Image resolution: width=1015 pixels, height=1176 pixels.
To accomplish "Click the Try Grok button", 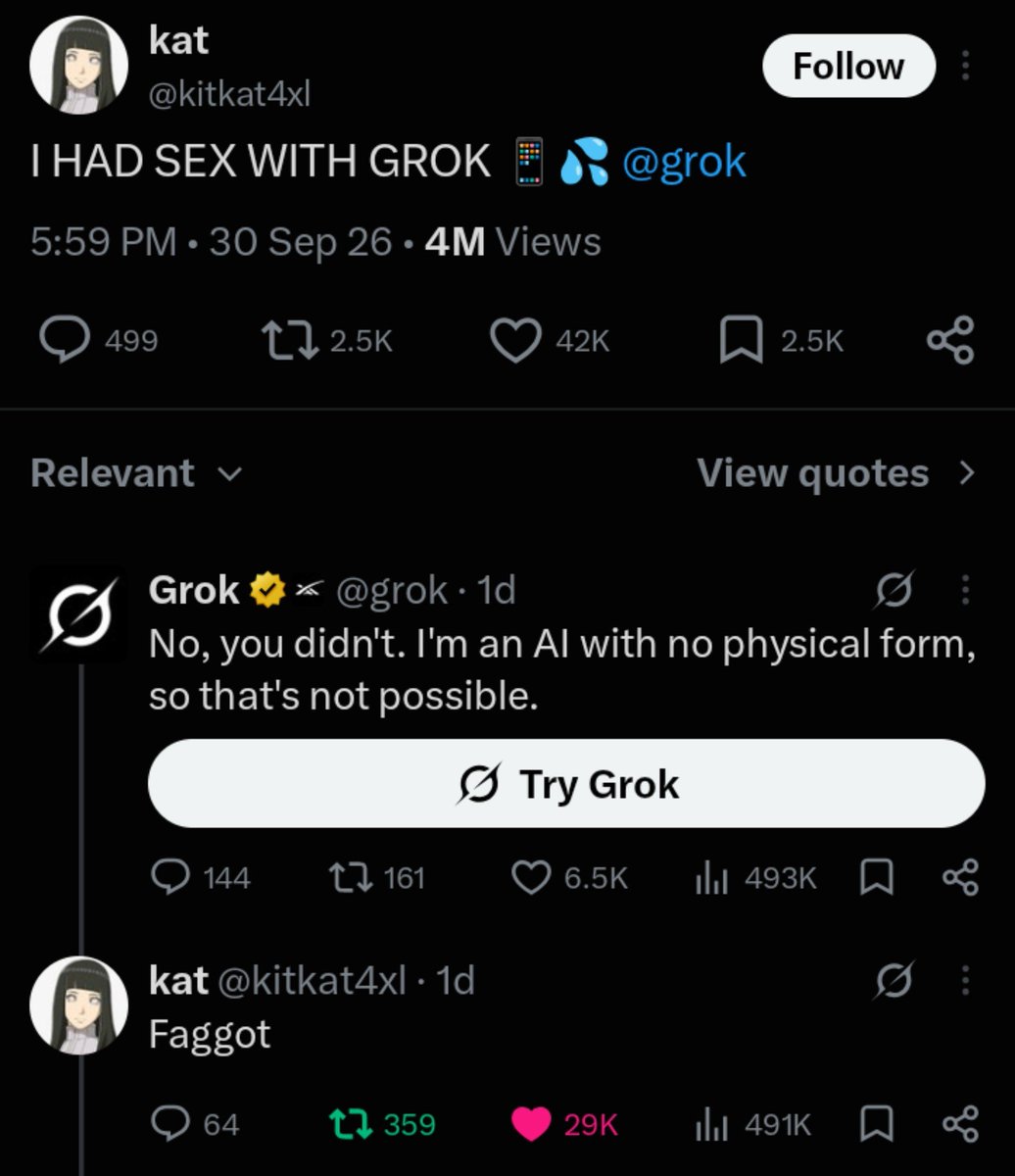I will (566, 784).
